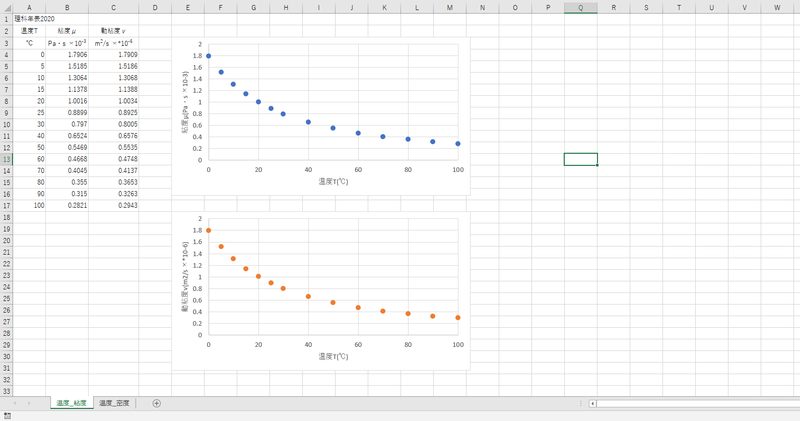The image size is (800, 421).
Task: Click temperature cell with value 100
Action: (x=29, y=206)
